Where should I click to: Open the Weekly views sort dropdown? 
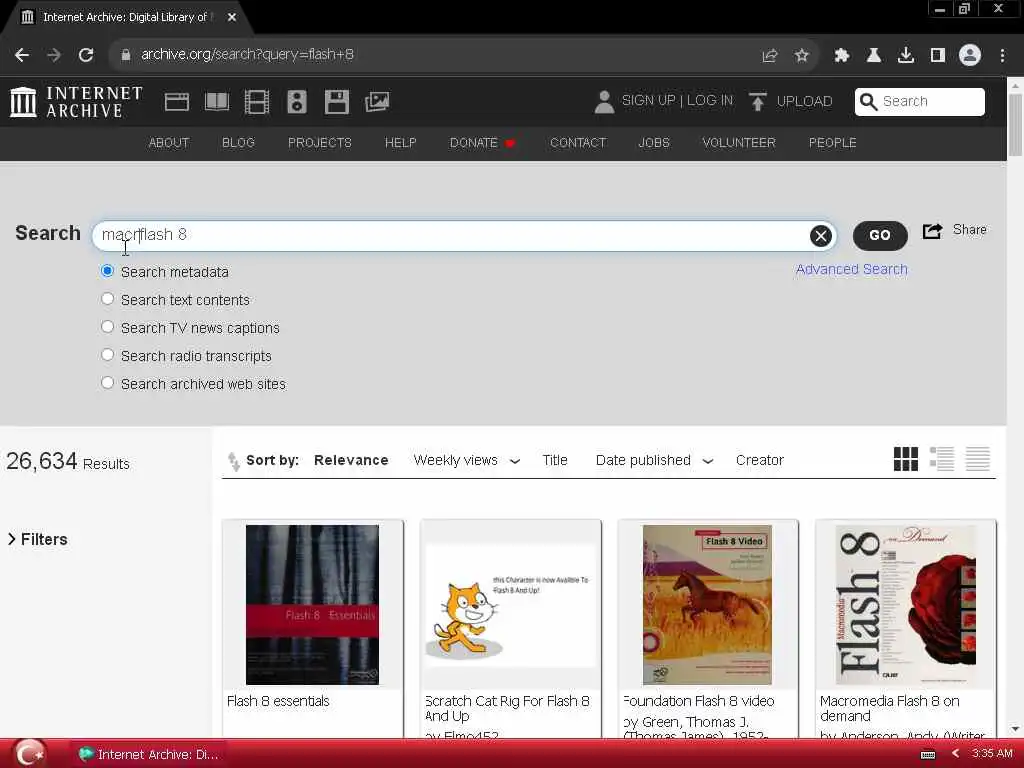pyautogui.click(x=466, y=460)
